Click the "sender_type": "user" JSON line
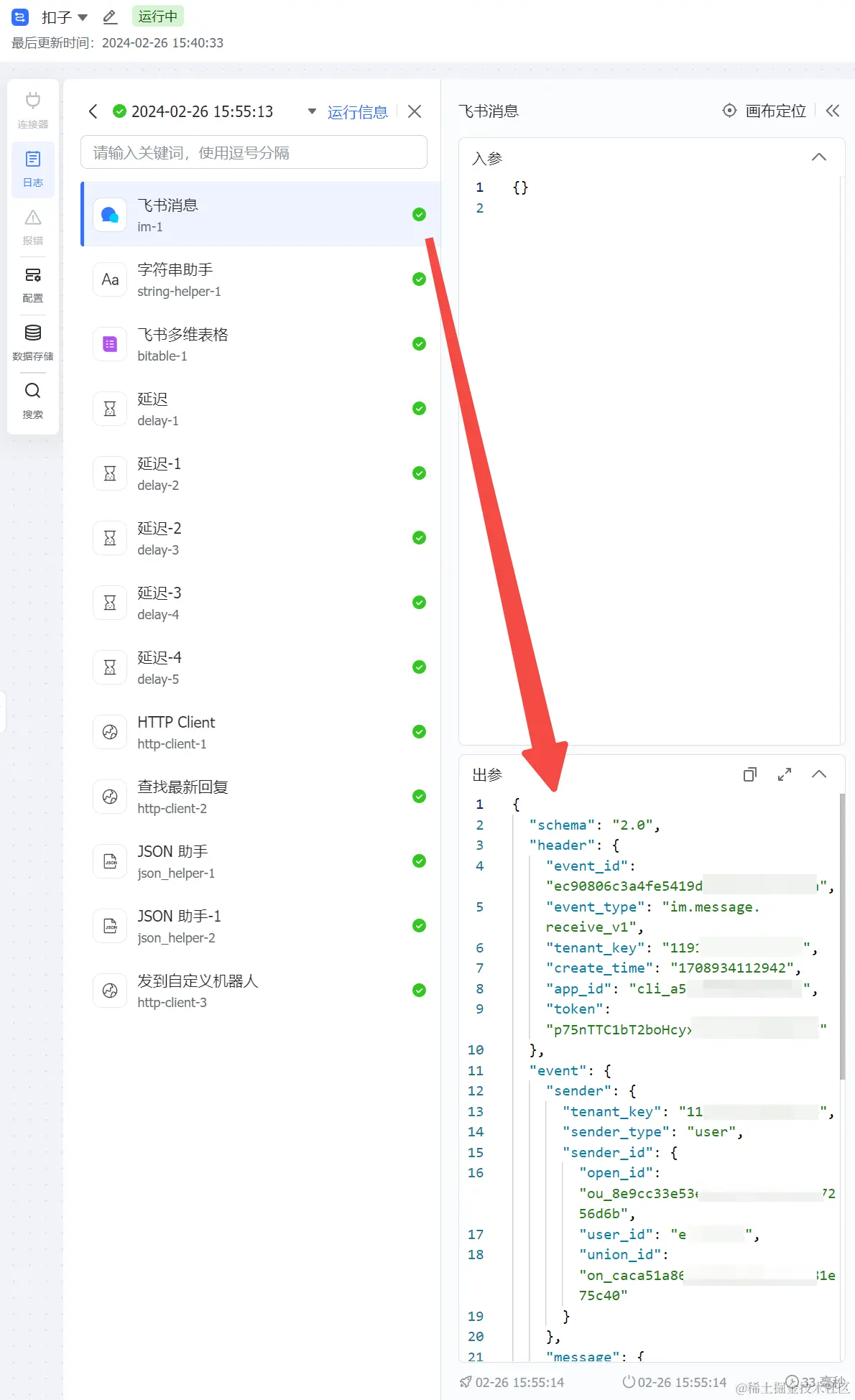 pos(652,1132)
